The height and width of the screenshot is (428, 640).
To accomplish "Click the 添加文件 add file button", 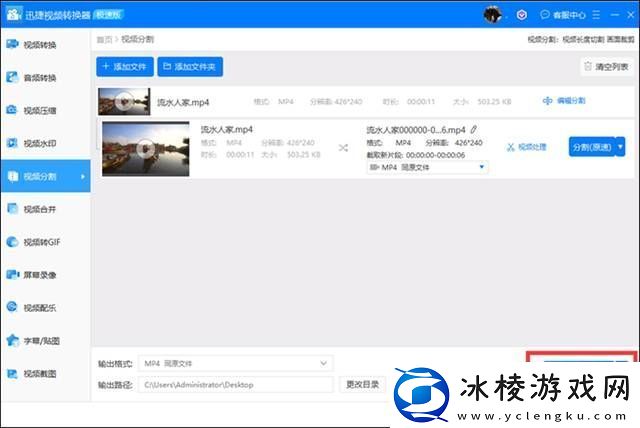I will click(125, 67).
